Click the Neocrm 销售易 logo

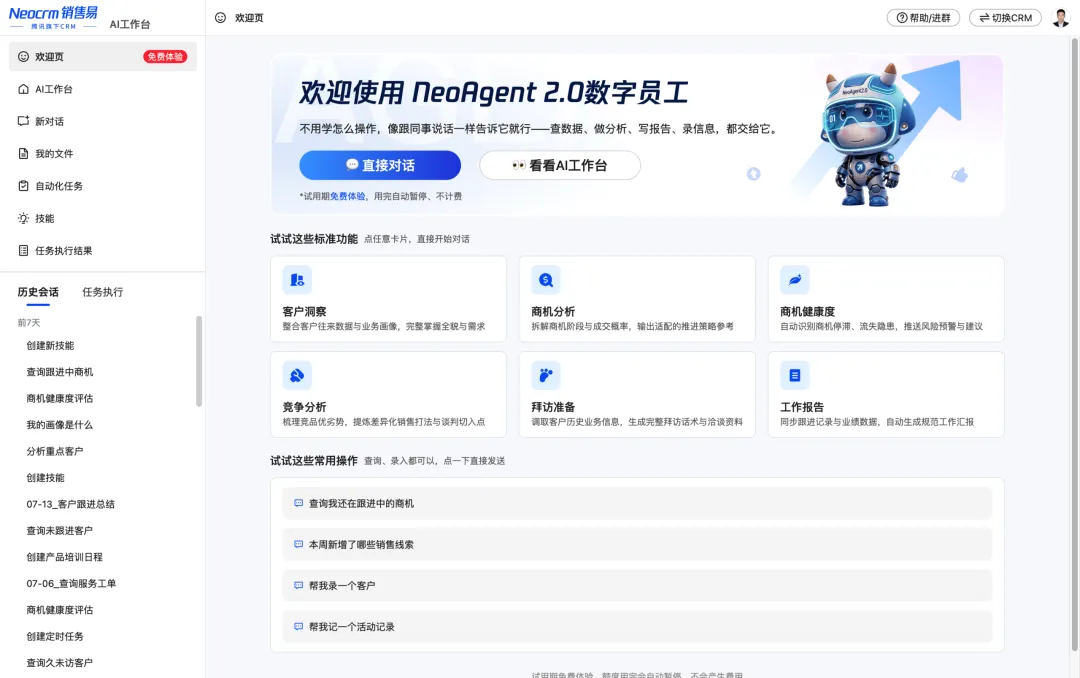(x=54, y=17)
